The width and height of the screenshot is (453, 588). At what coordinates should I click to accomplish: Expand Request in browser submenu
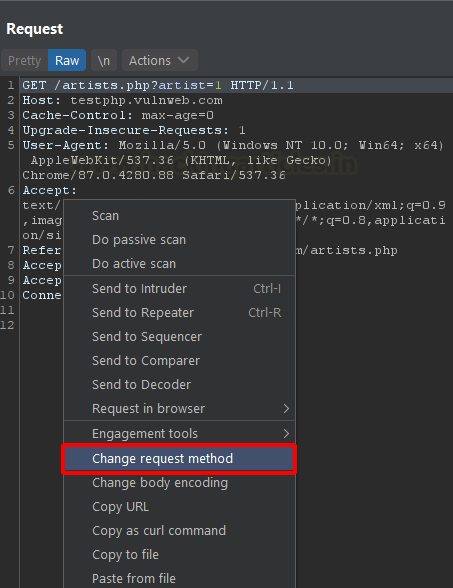click(179, 408)
